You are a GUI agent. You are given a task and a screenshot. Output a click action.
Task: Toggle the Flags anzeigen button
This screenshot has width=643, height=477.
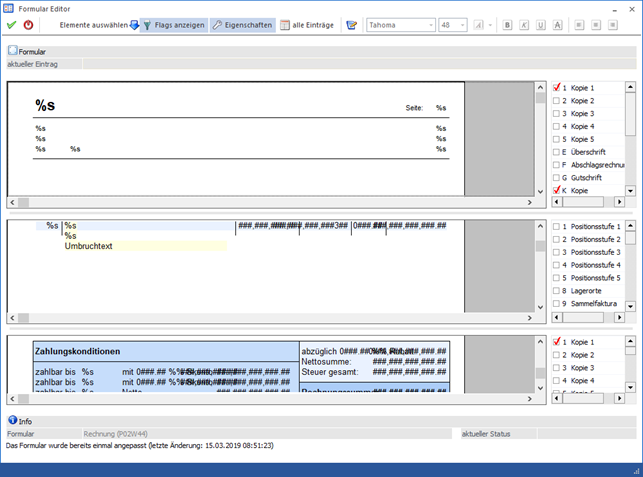point(174,25)
